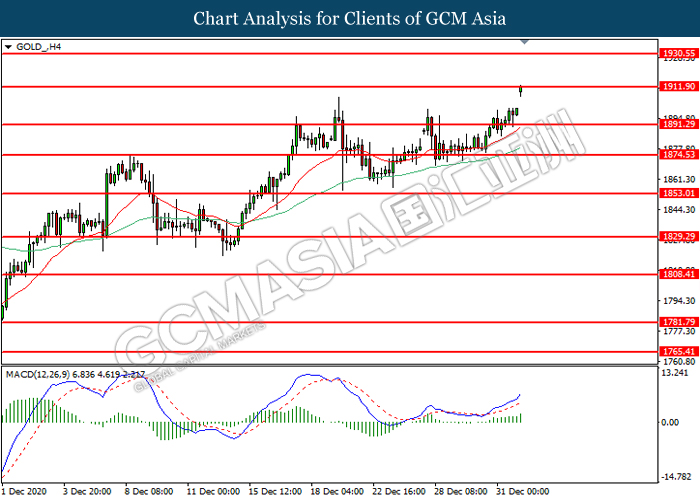Click the 28 Dec 08:00 date label
This screenshot has height=500, width=700.
pyautogui.click(x=461, y=492)
